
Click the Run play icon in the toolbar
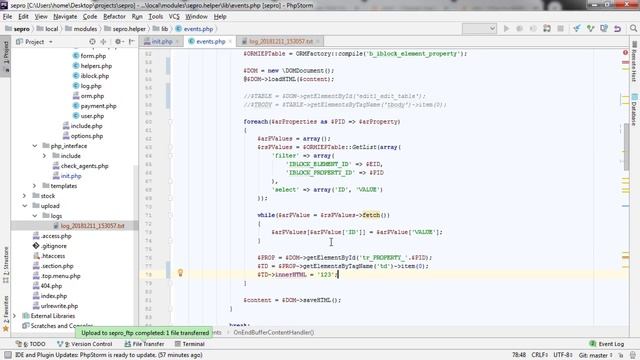click(506, 29)
